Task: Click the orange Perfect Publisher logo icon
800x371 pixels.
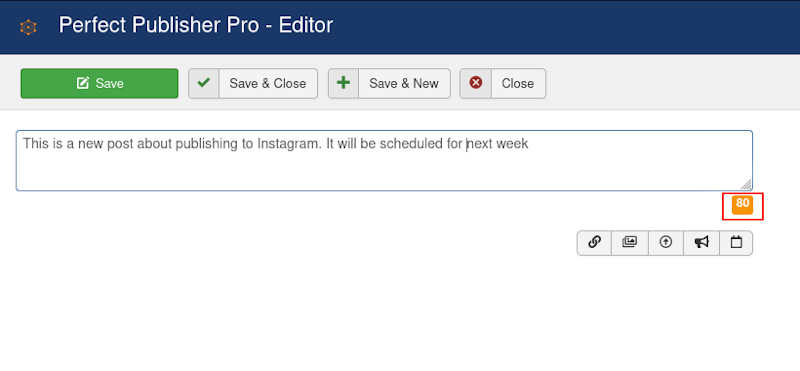Action: tap(28, 27)
